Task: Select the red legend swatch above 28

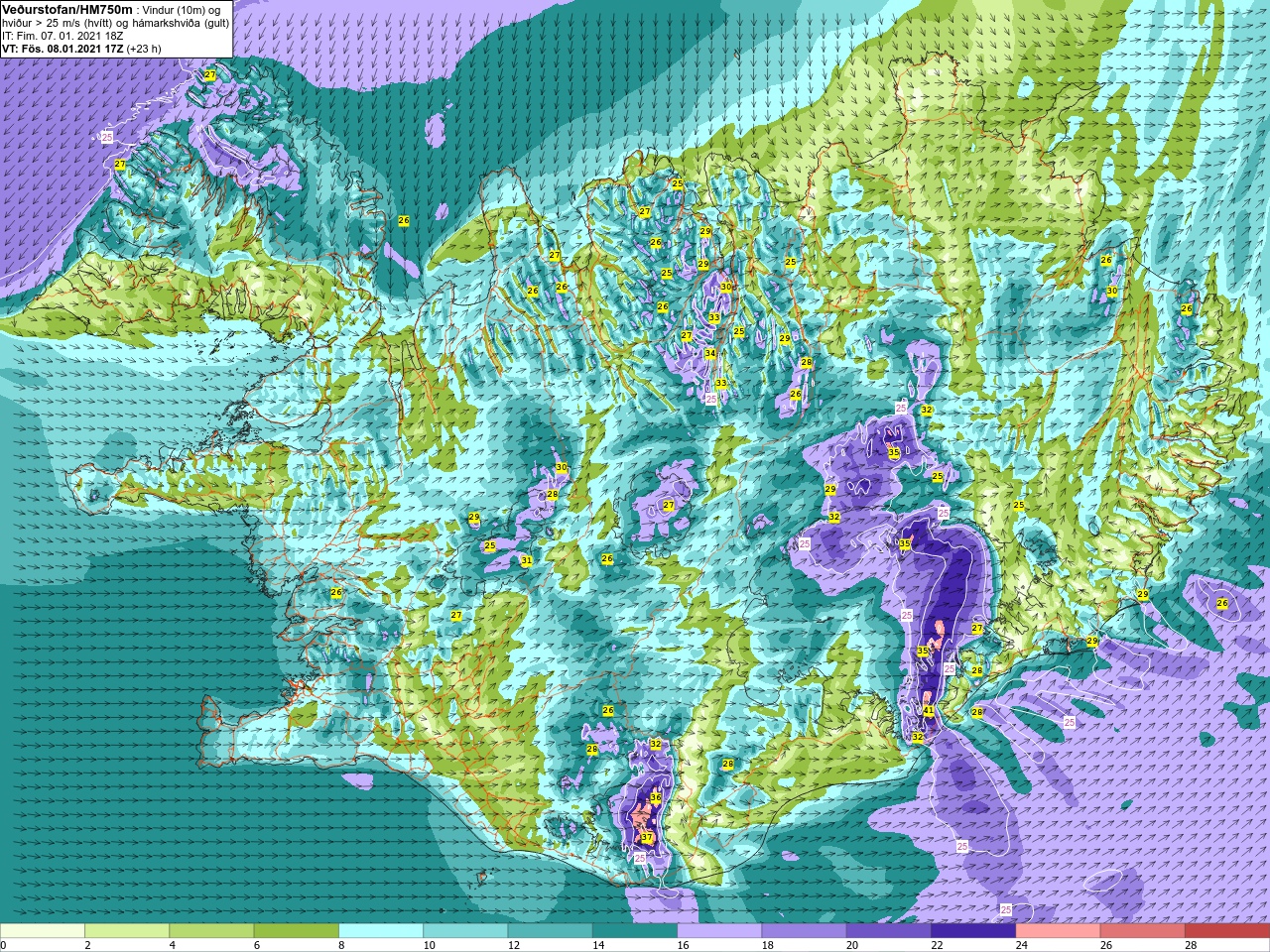Action: pos(1227,931)
